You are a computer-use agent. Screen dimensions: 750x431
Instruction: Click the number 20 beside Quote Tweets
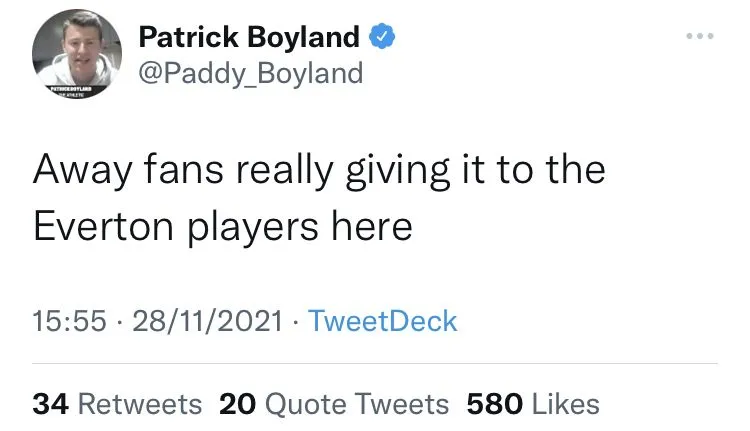tap(239, 404)
